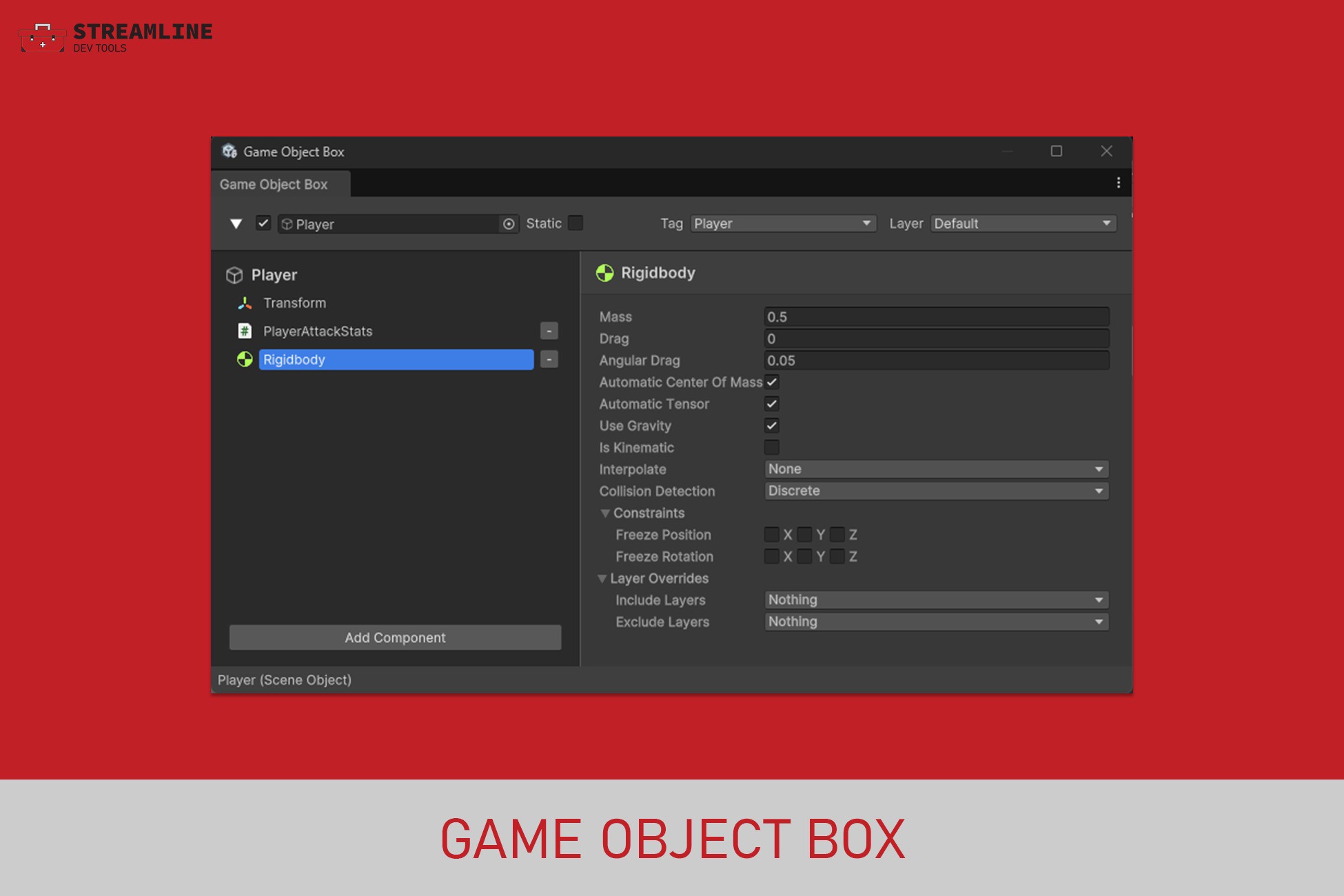Click the Game Object Box title bar icon

pos(229,151)
